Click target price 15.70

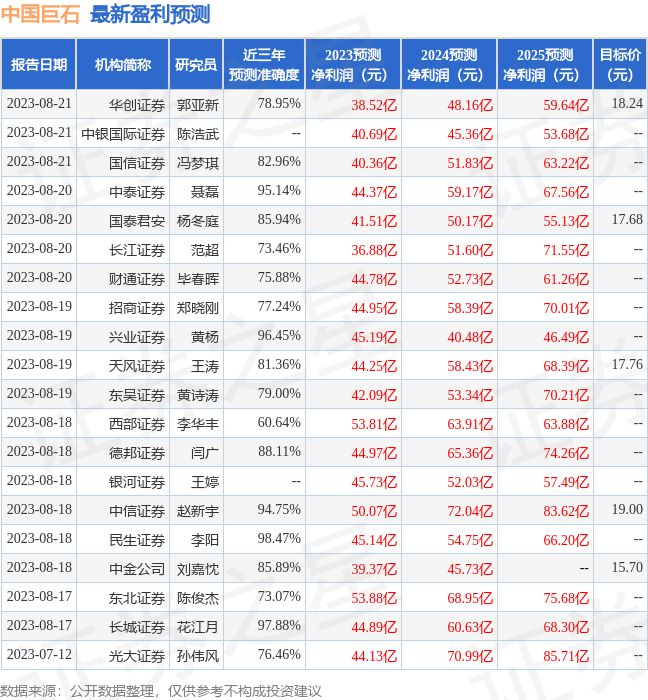627,567
